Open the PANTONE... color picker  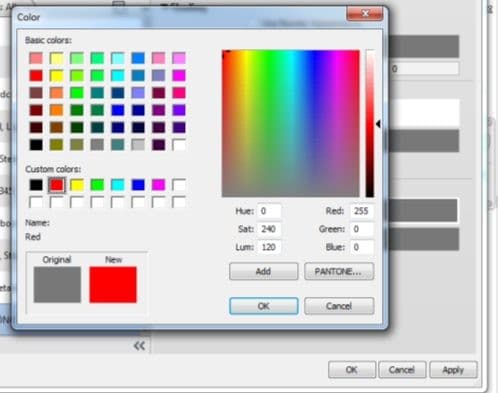[339, 271]
